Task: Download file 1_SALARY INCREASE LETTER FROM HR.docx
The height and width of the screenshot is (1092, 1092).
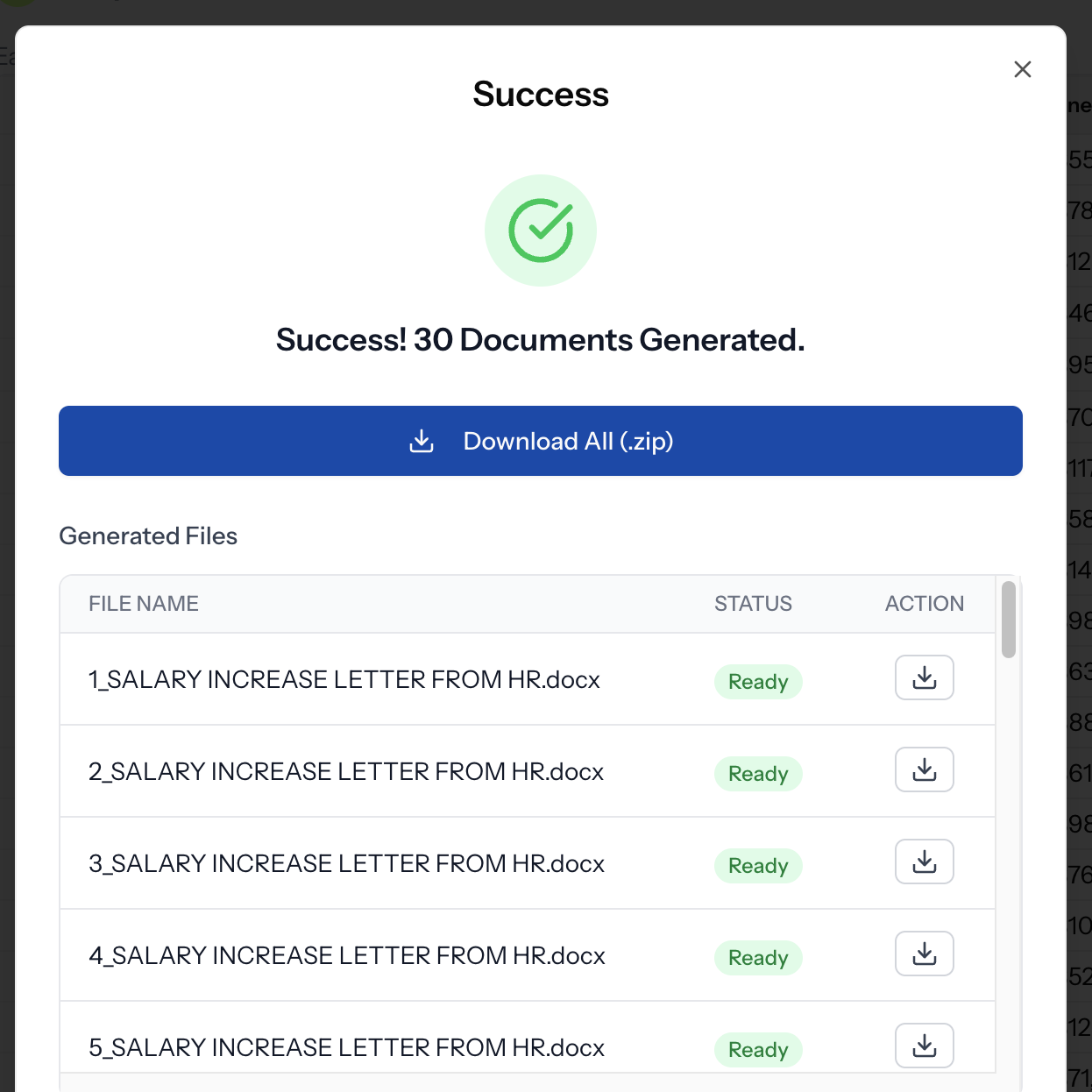Action: click(x=924, y=677)
